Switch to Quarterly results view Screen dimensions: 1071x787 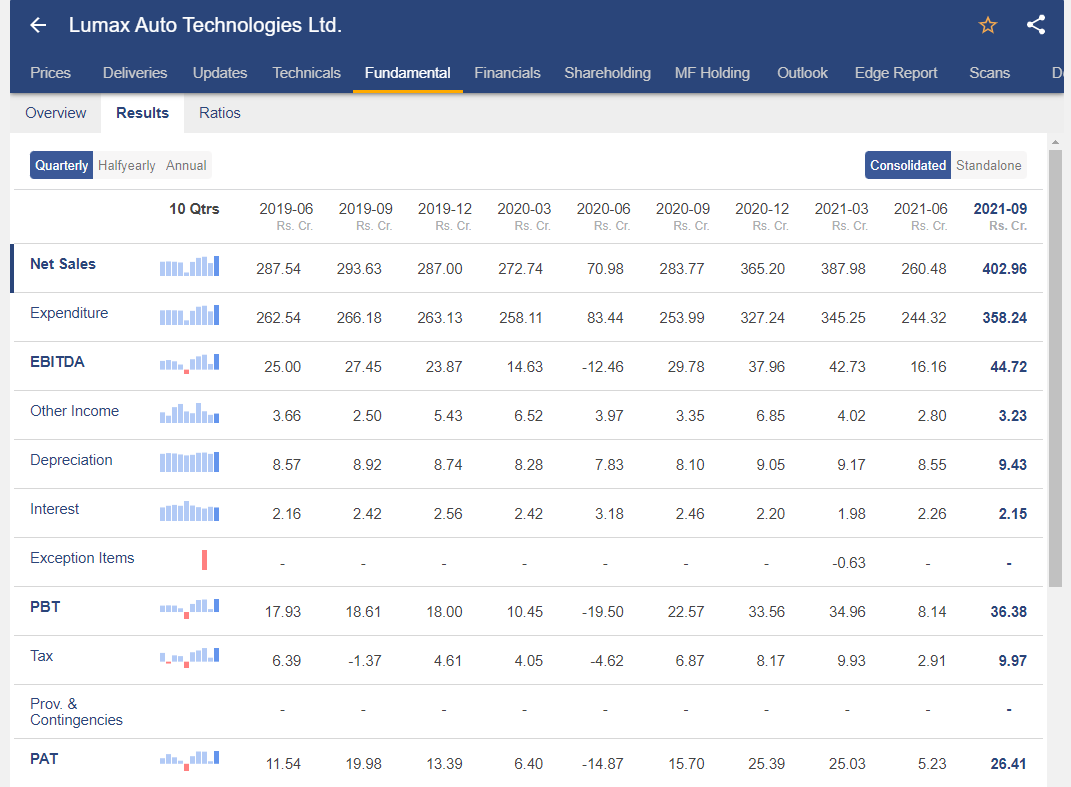click(x=61, y=165)
